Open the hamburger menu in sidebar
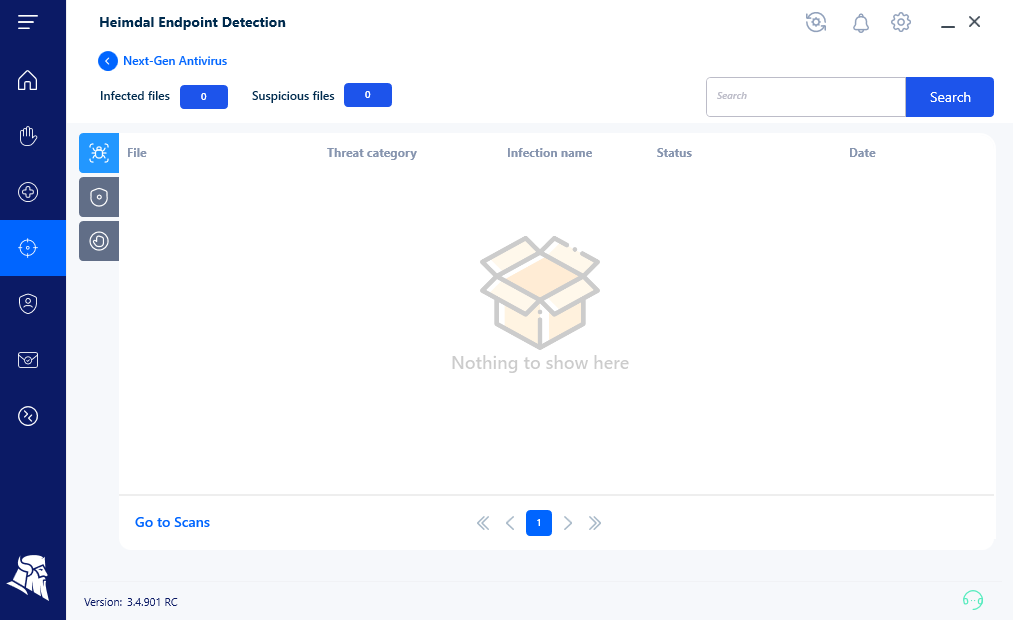Viewport: 1013px width, 620px height. pos(28,23)
